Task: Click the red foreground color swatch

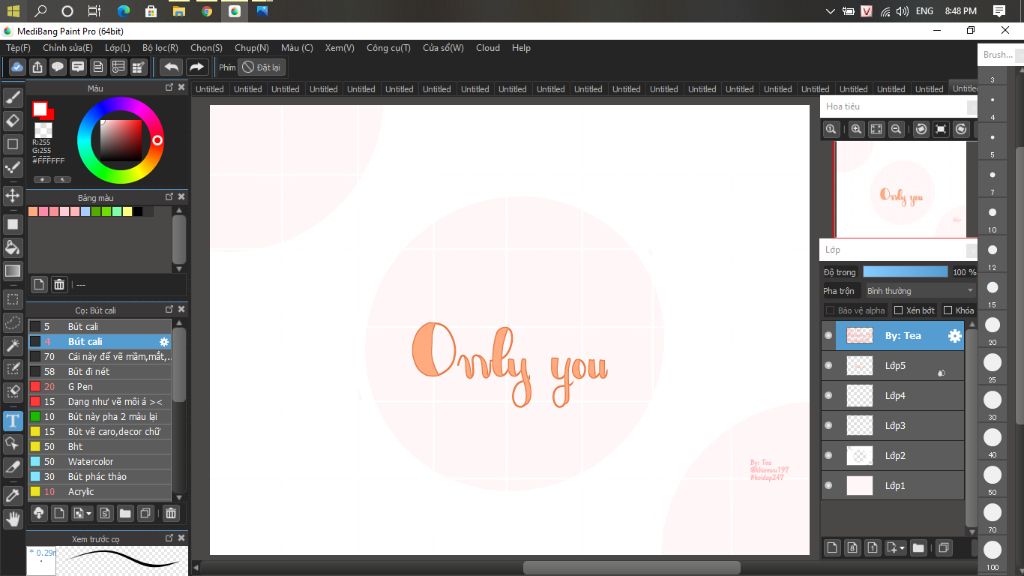Action: 40,108
